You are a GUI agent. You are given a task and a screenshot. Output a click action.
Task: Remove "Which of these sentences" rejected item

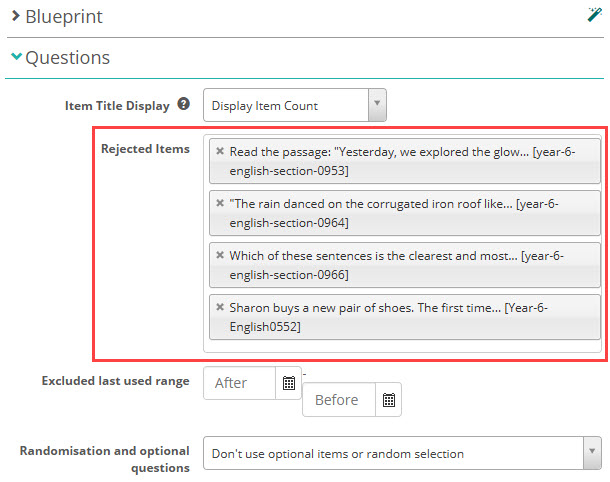pos(220,255)
